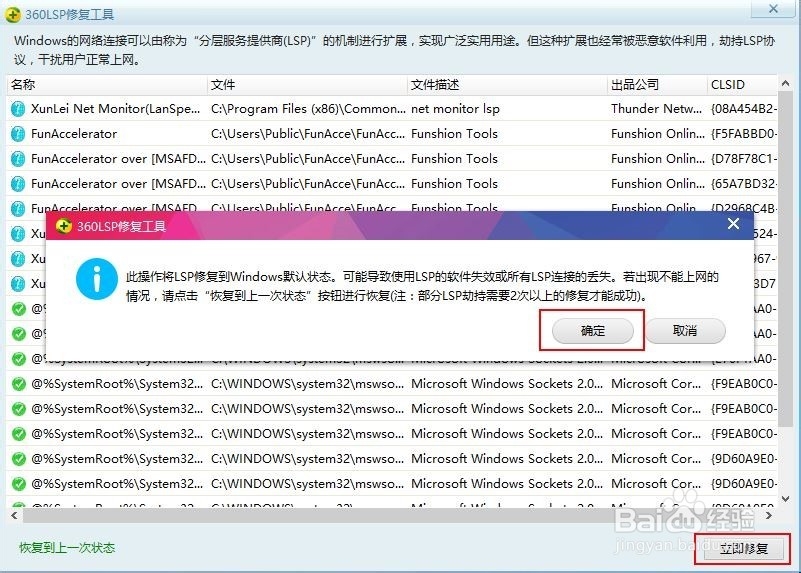Screen dimensions: 801x573
Task: Click the 立即修复 button in main window
Action: tap(743, 548)
